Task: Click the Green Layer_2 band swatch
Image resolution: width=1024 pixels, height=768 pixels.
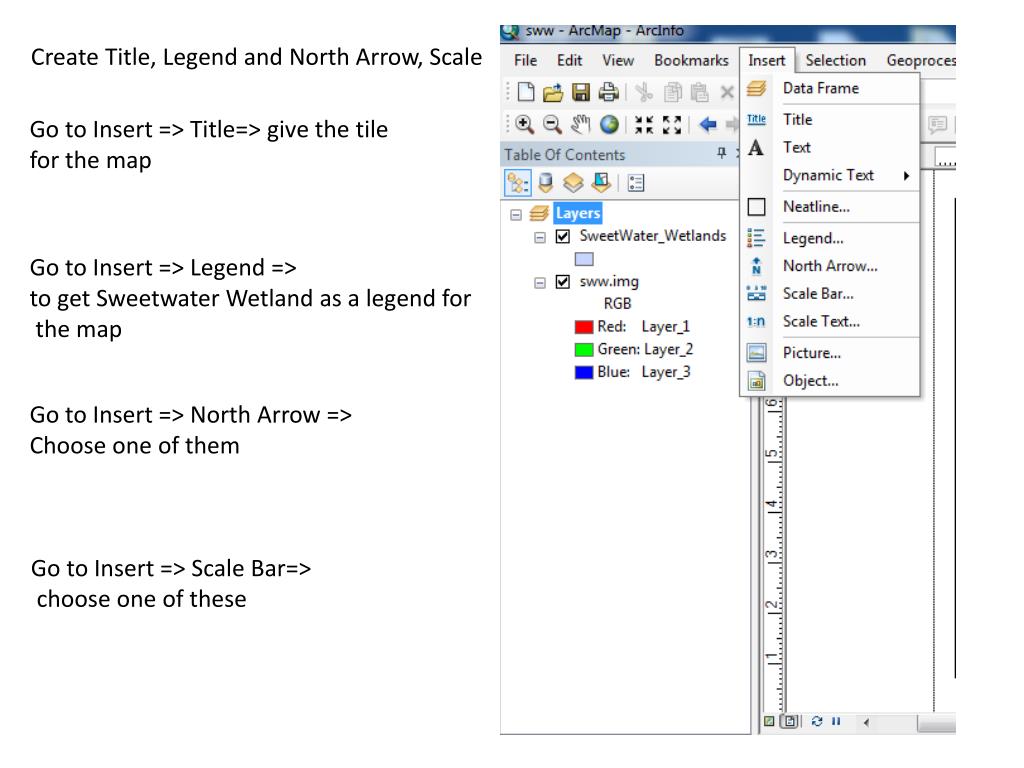Action: [584, 349]
